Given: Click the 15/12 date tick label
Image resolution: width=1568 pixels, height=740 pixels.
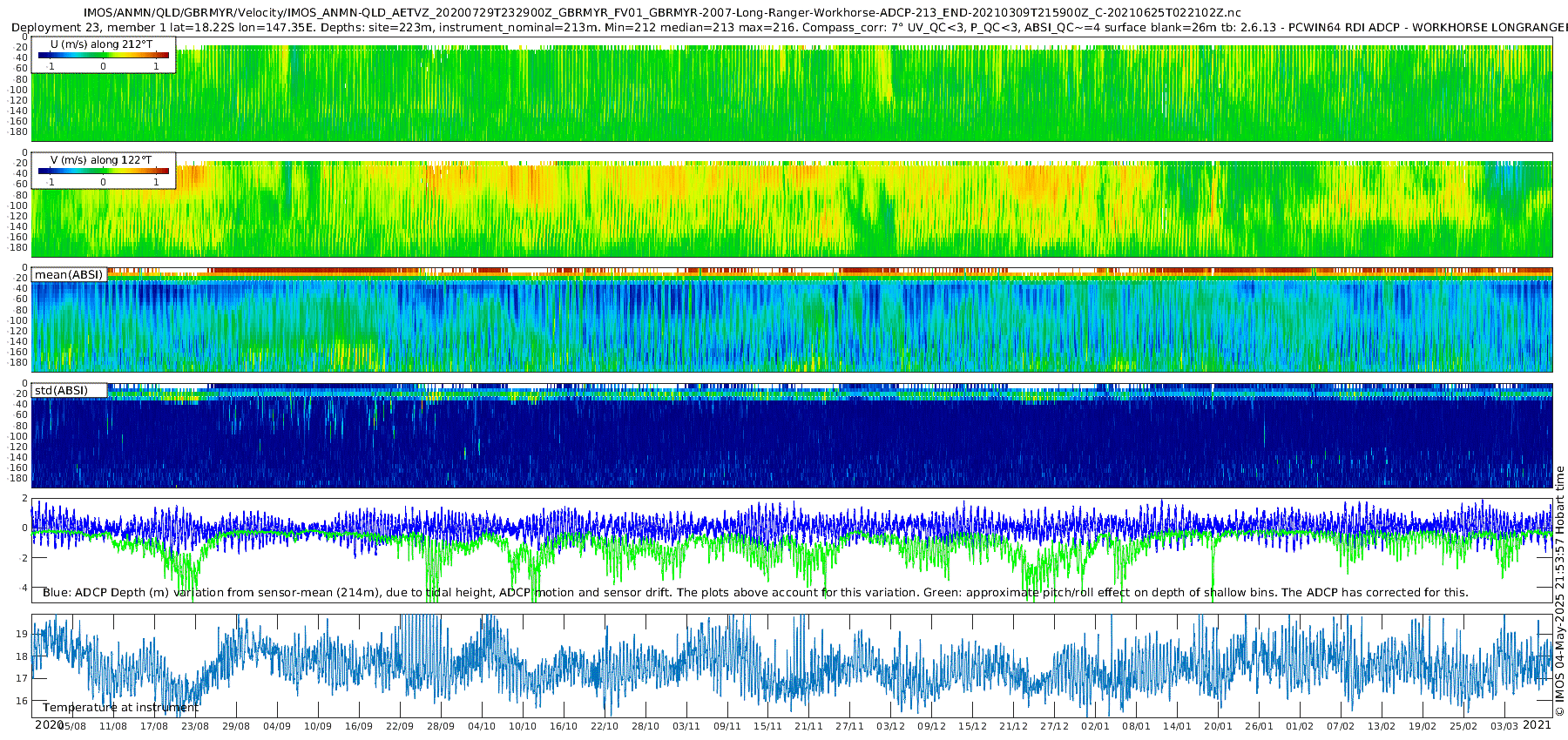Looking at the screenshot, I should [x=972, y=726].
